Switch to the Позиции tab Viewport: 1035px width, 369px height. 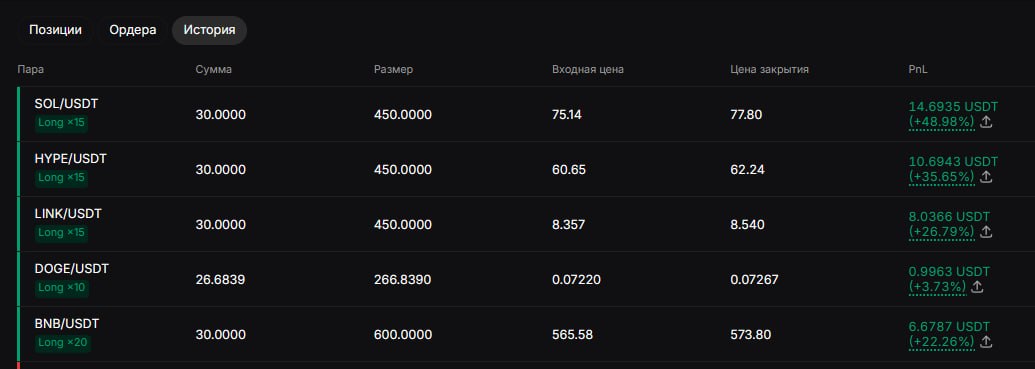point(55,30)
